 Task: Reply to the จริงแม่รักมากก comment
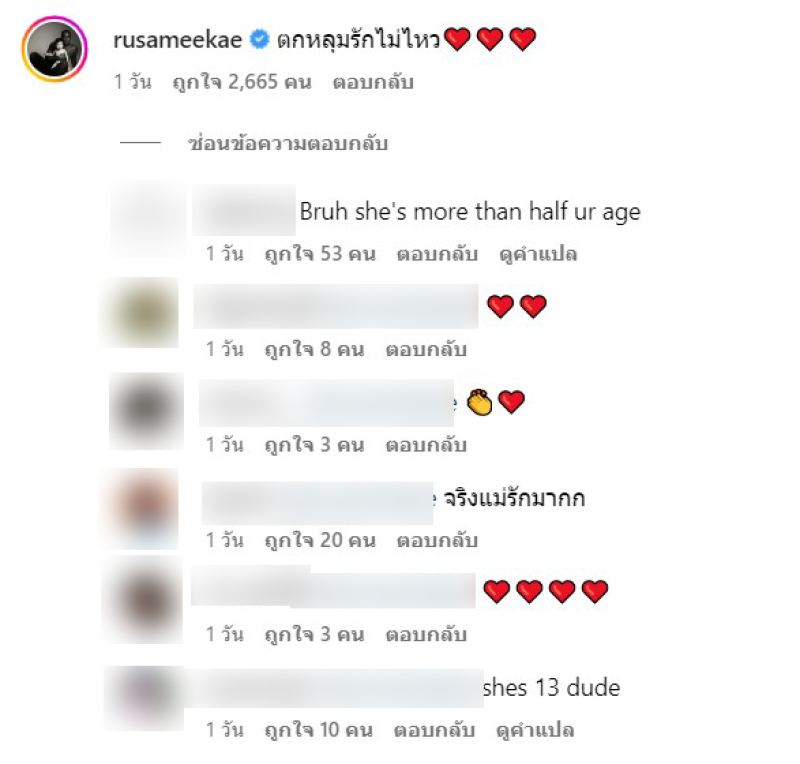(437, 540)
